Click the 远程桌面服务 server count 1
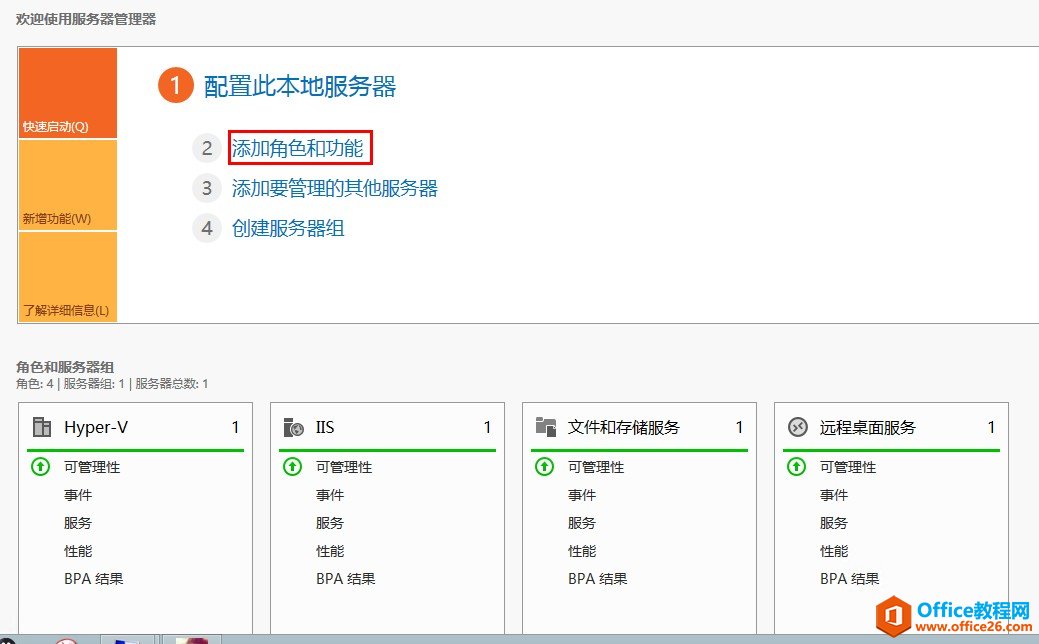The width and height of the screenshot is (1039, 644). (x=991, y=427)
